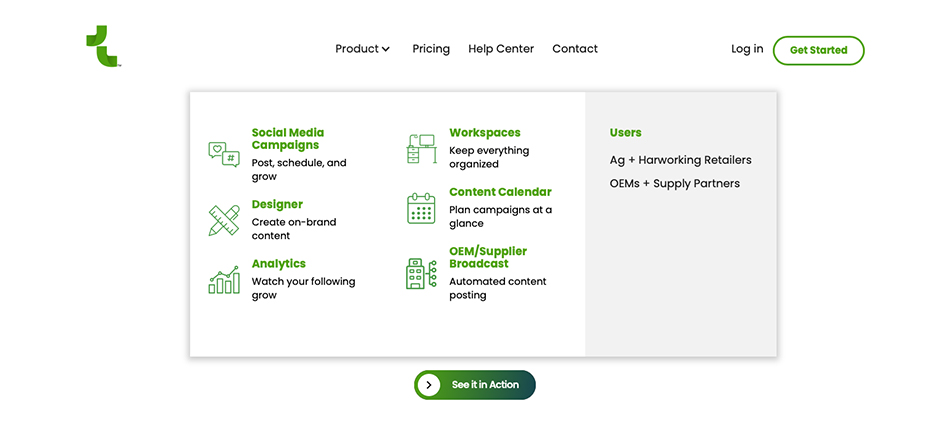Image resolution: width=950 pixels, height=427 pixels.
Task: Collapse the Product dropdown menu
Action: [357, 49]
